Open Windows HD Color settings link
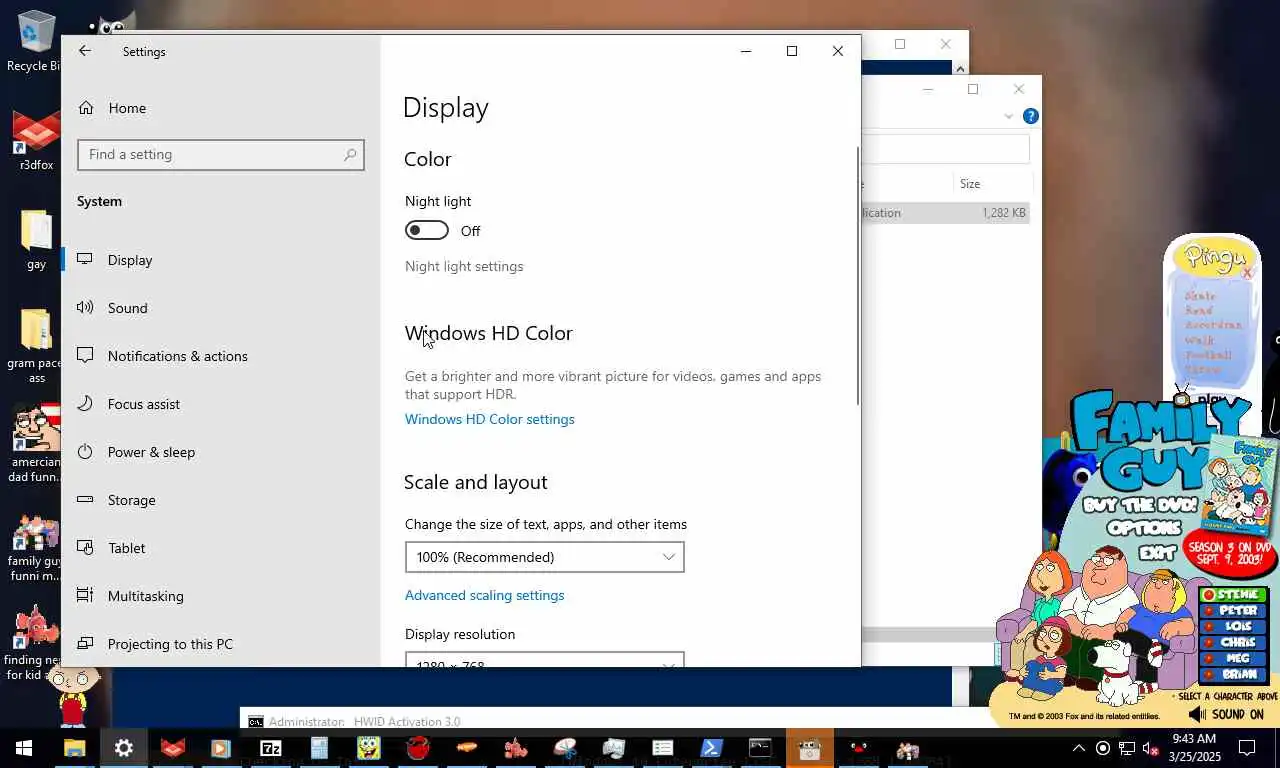This screenshot has height=768, width=1280. [x=490, y=419]
